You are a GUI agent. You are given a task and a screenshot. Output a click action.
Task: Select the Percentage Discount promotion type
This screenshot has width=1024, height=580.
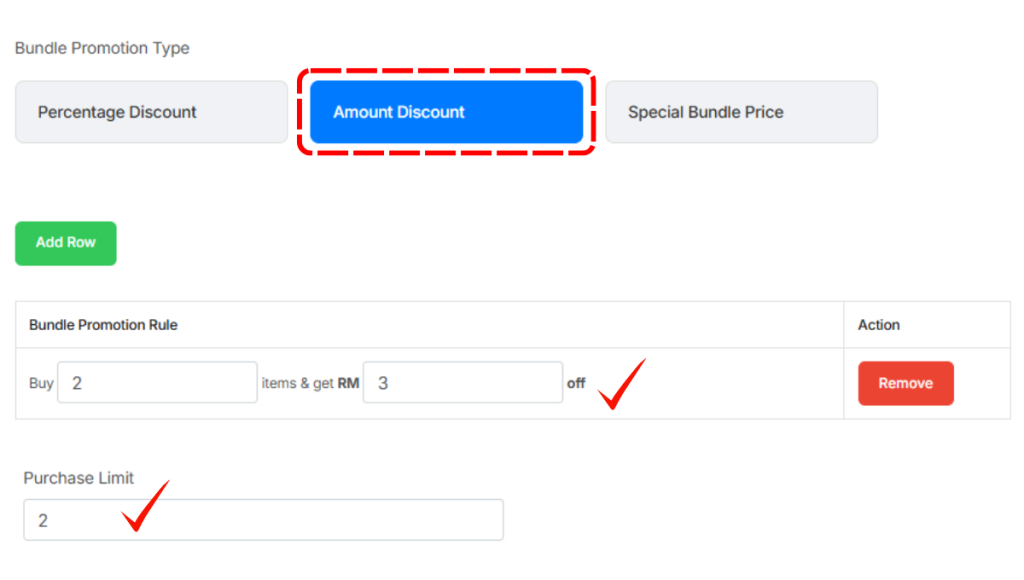point(151,112)
